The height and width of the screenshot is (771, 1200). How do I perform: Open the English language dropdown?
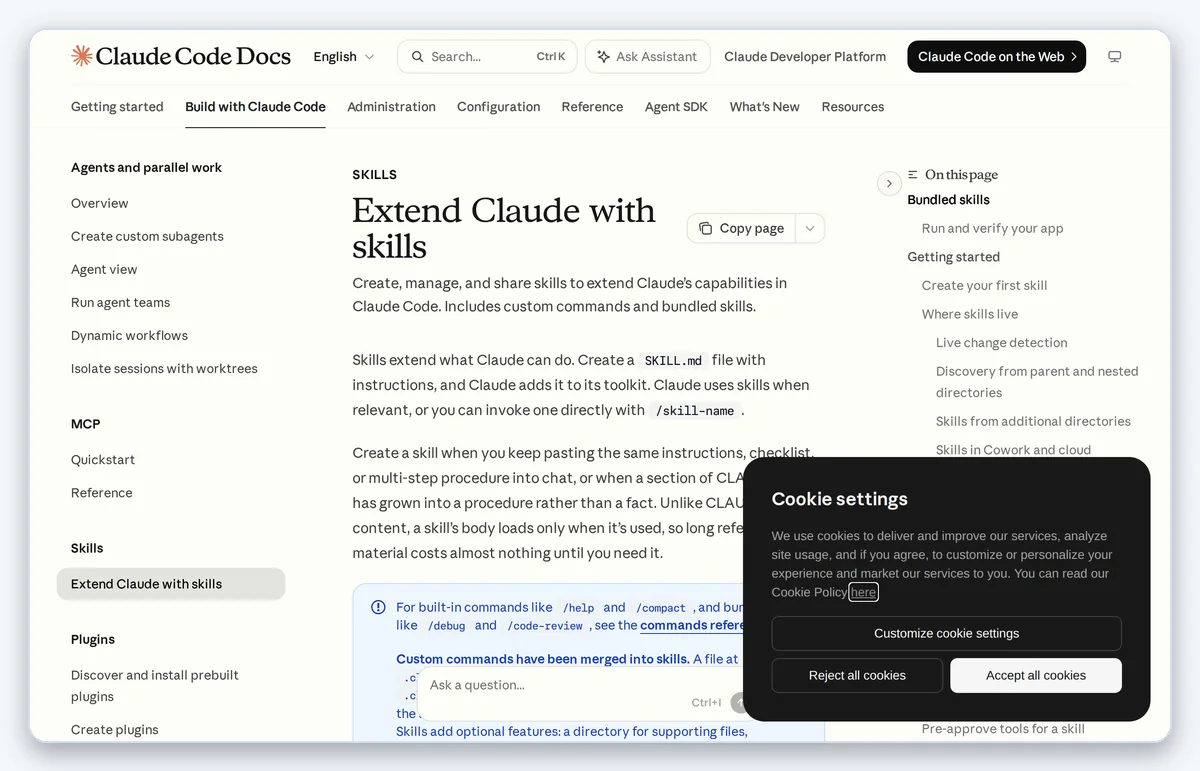343,57
